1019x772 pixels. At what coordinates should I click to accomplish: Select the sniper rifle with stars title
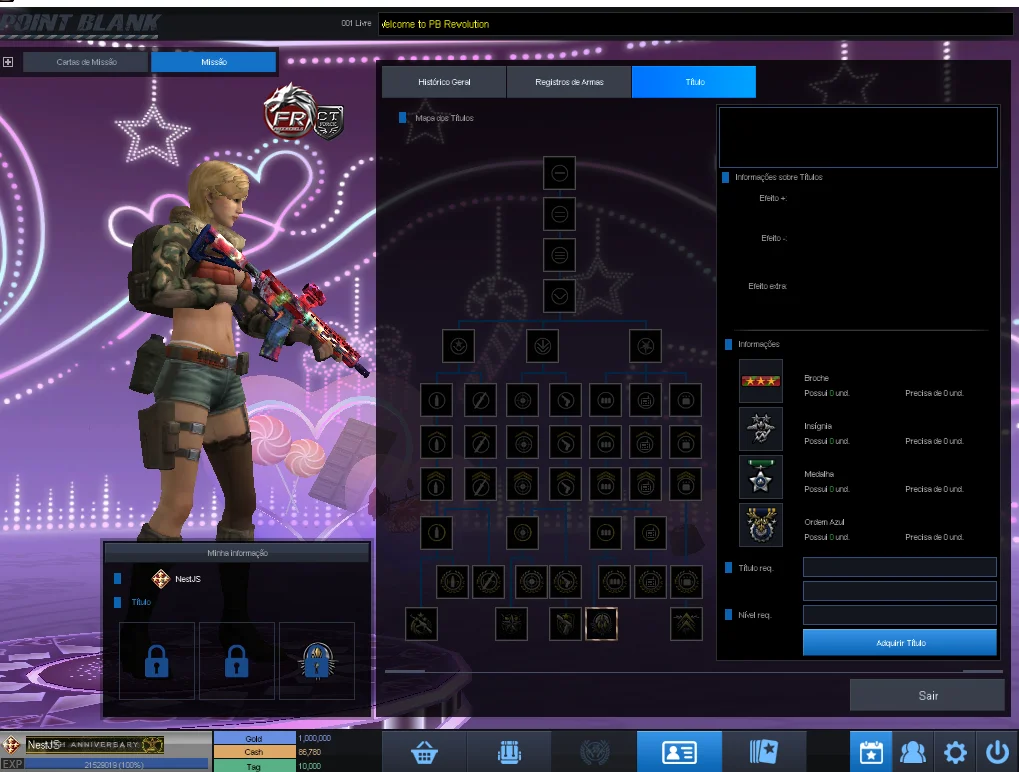[x=421, y=624]
